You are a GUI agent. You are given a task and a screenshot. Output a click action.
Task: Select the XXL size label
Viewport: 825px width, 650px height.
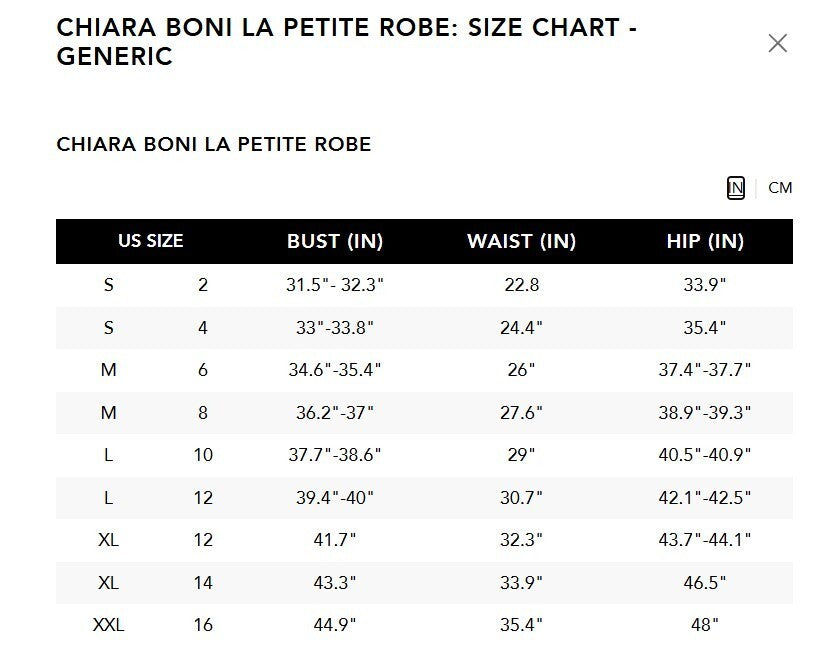coord(108,625)
